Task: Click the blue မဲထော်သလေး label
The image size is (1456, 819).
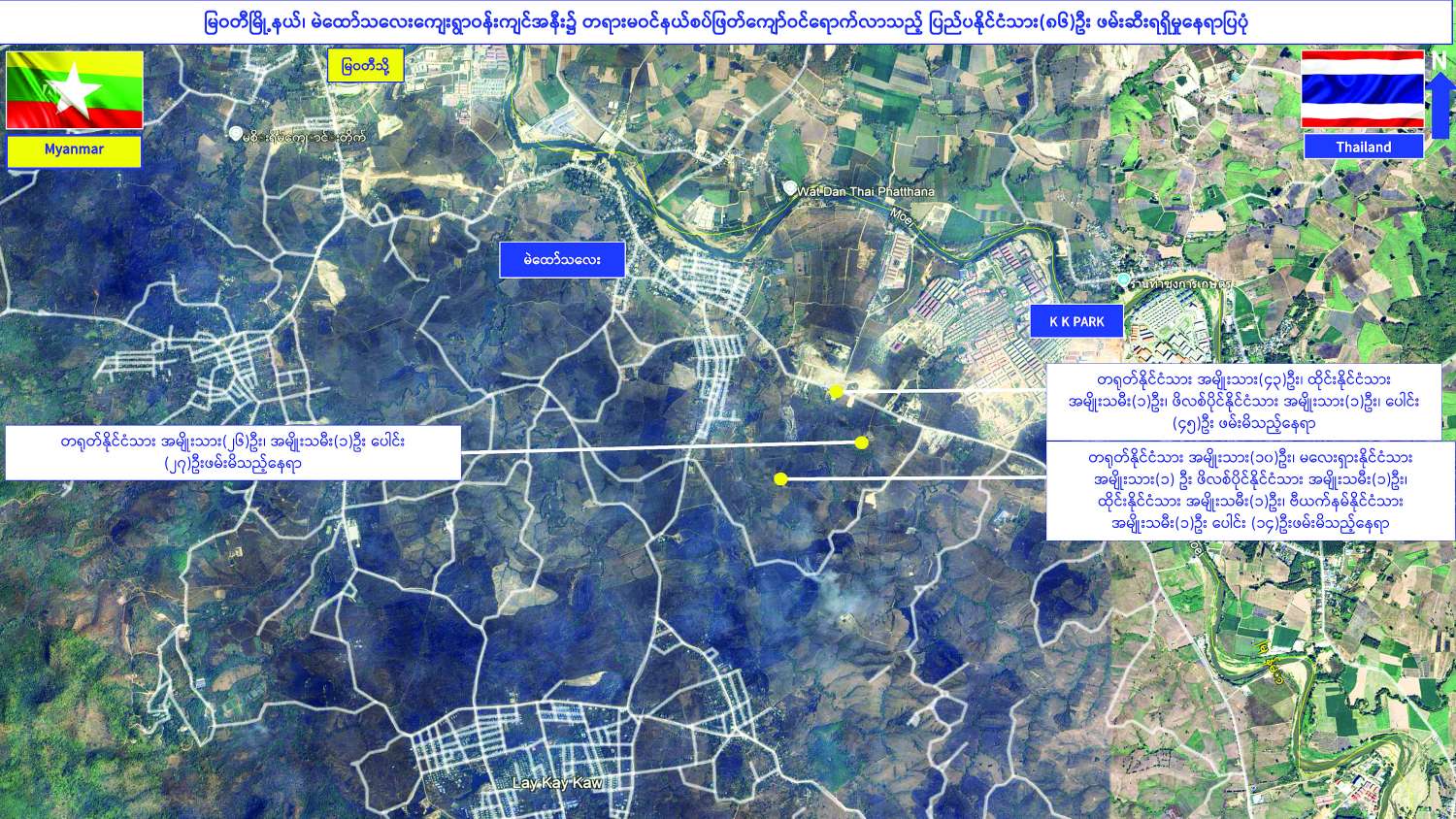Action: click(x=562, y=260)
